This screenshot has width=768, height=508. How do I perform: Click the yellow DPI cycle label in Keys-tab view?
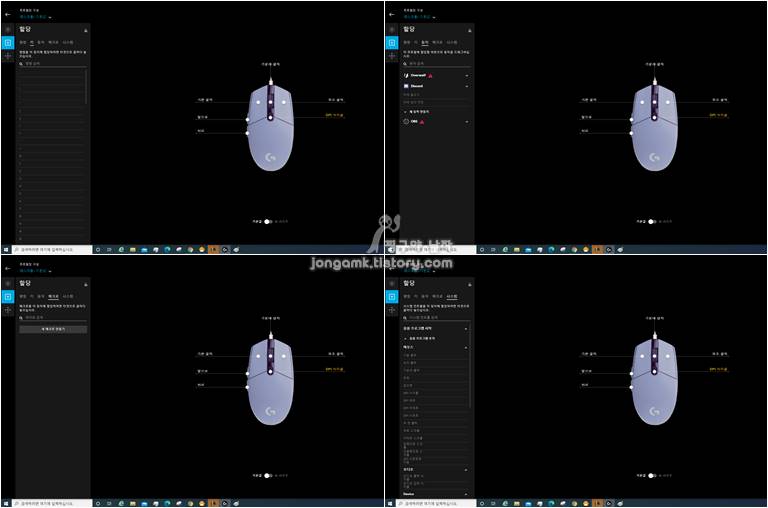(335, 116)
